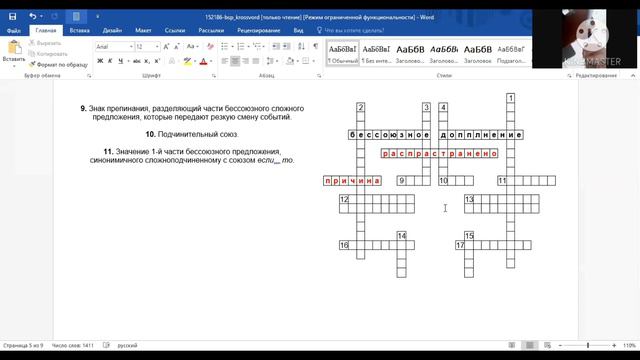Image resolution: width=640 pixels, height=360 pixels.
Task: Click the Paste clipboard icon
Action: (14, 47)
